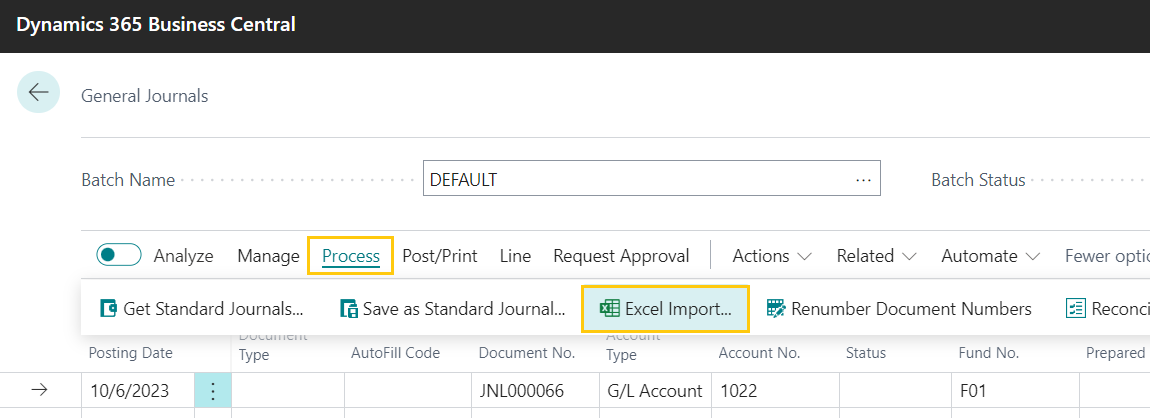Open the Post/Print menu

440,256
